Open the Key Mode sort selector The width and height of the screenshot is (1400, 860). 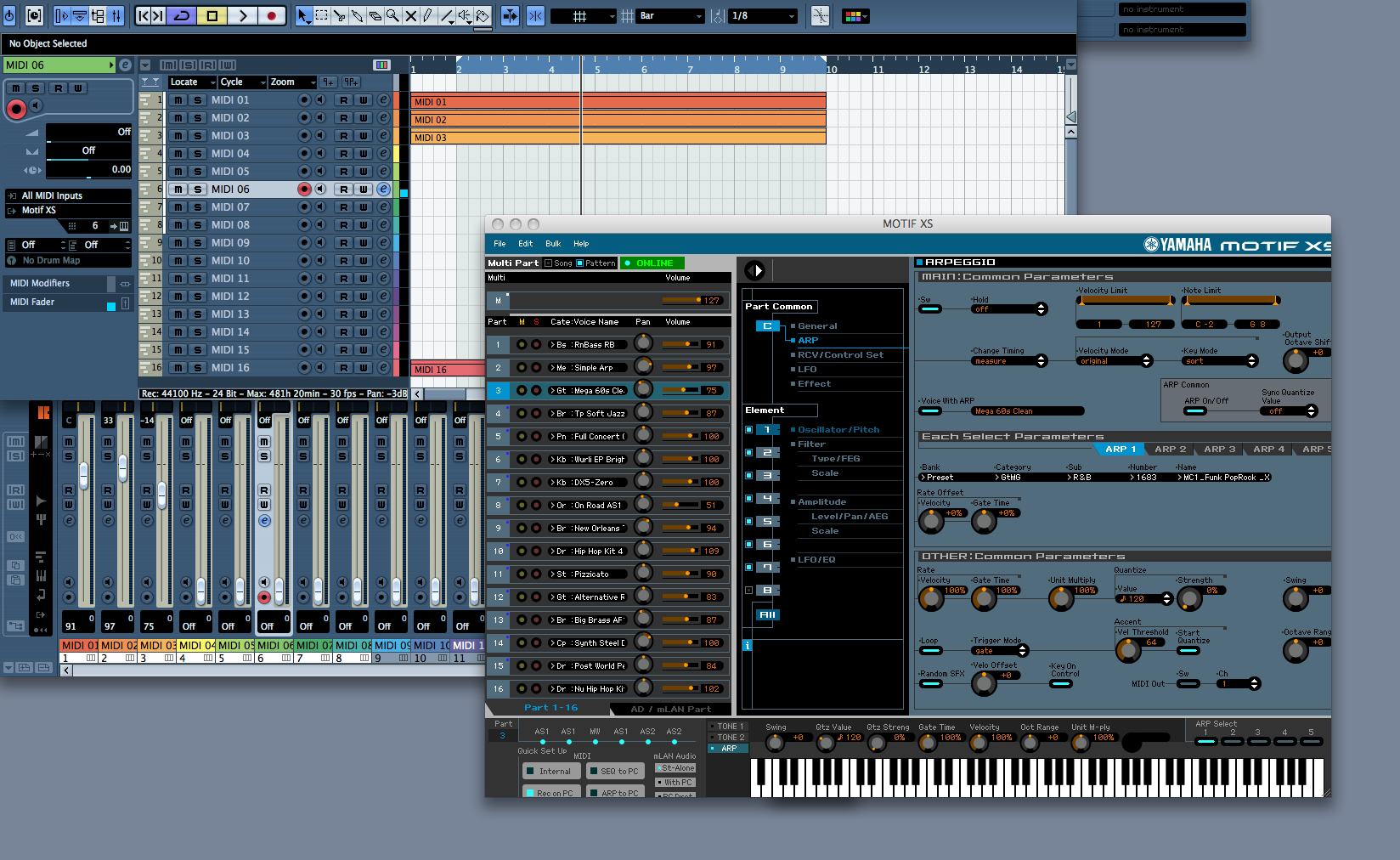[1219, 361]
